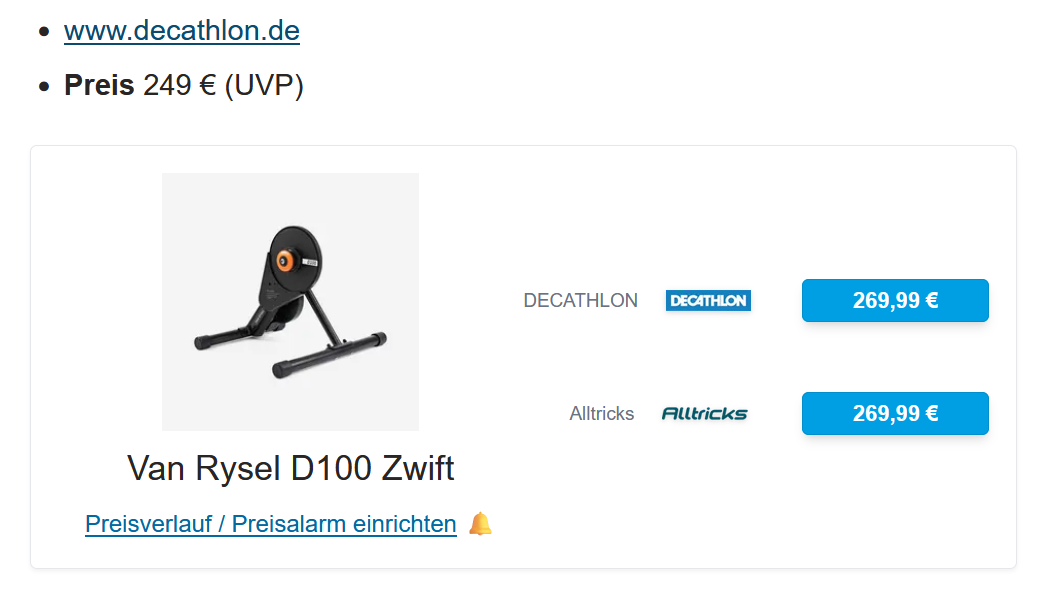Click the price alarm bell icon
Screen dimensions: 1060x609
click(x=481, y=523)
